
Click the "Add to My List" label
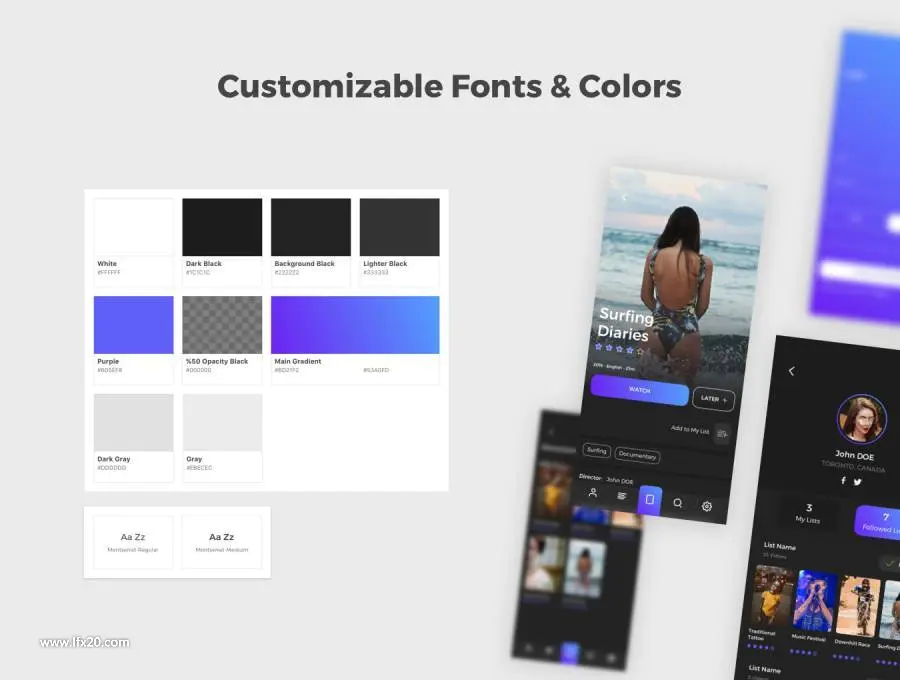690,429
